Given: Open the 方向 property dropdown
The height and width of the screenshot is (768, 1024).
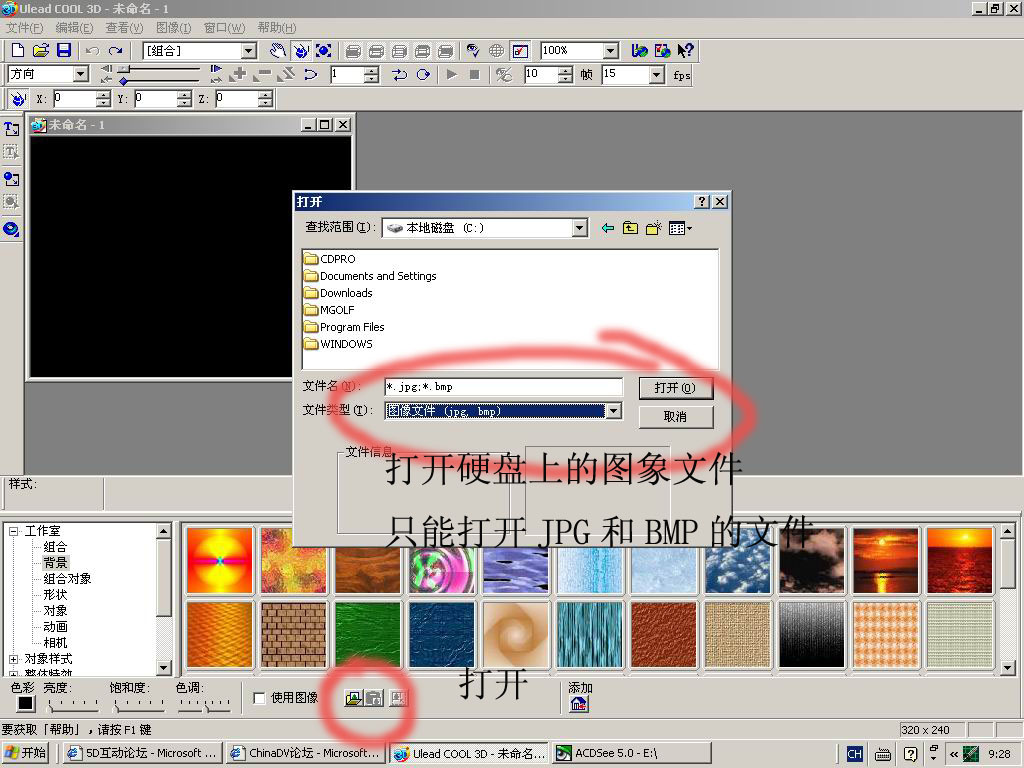Looking at the screenshot, I should (x=81, y=74).
